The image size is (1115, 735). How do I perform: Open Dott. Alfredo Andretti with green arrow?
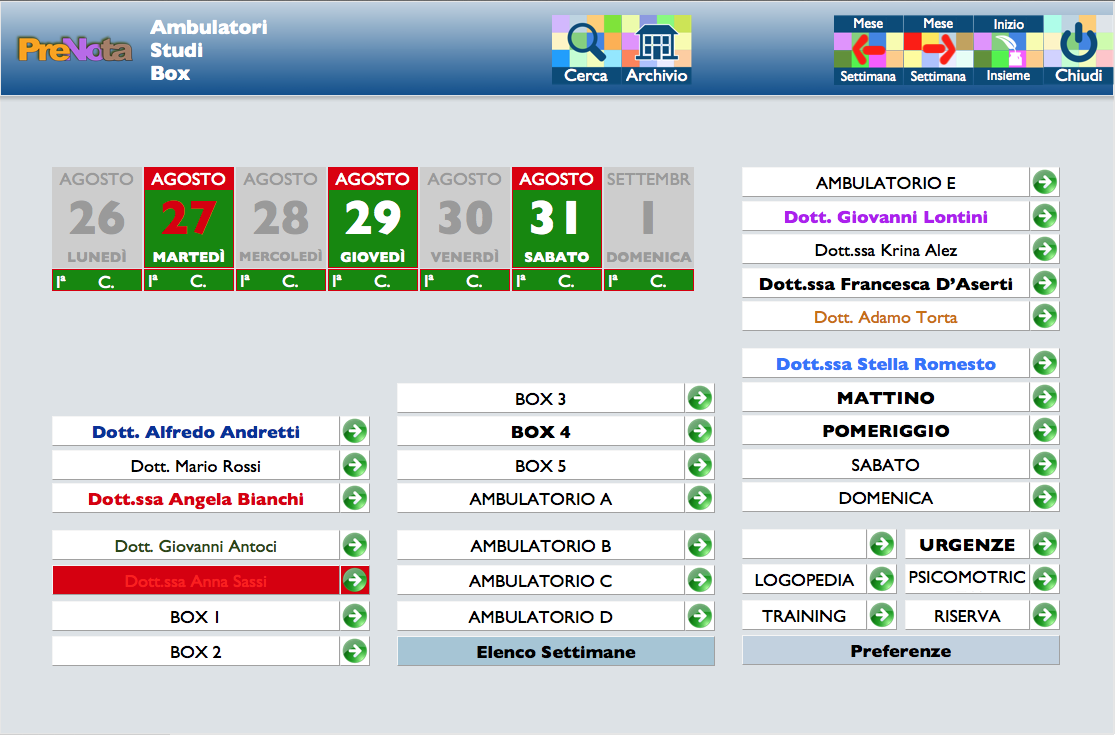tap(354, 432)
